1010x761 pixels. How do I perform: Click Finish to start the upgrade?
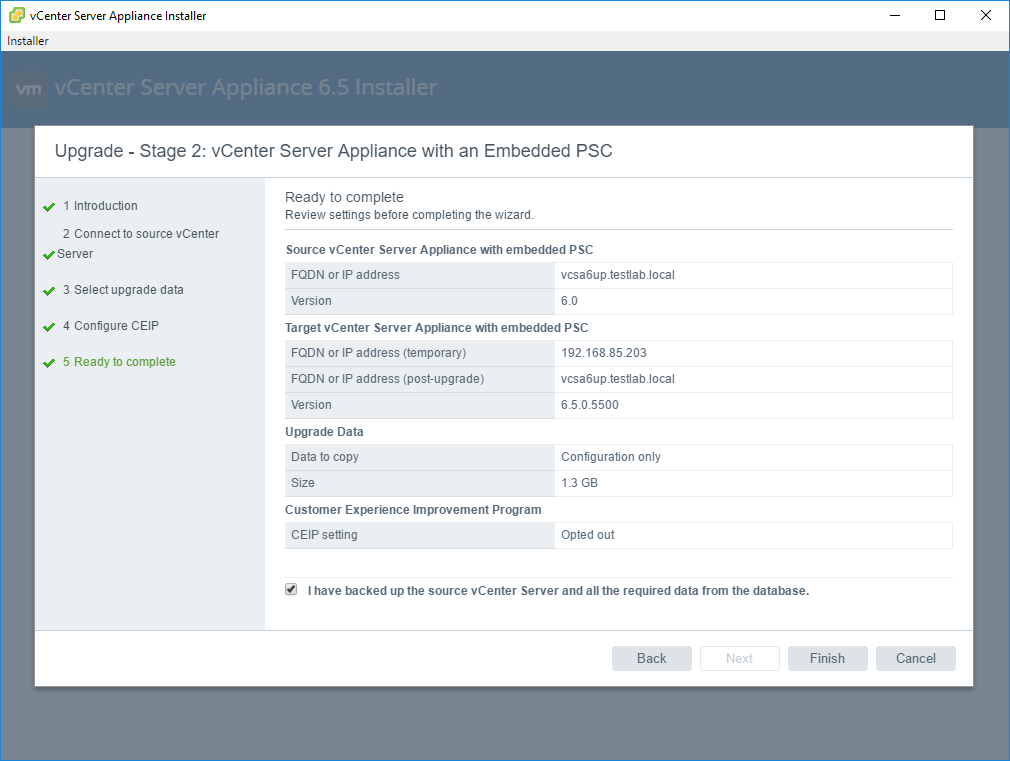827,659
